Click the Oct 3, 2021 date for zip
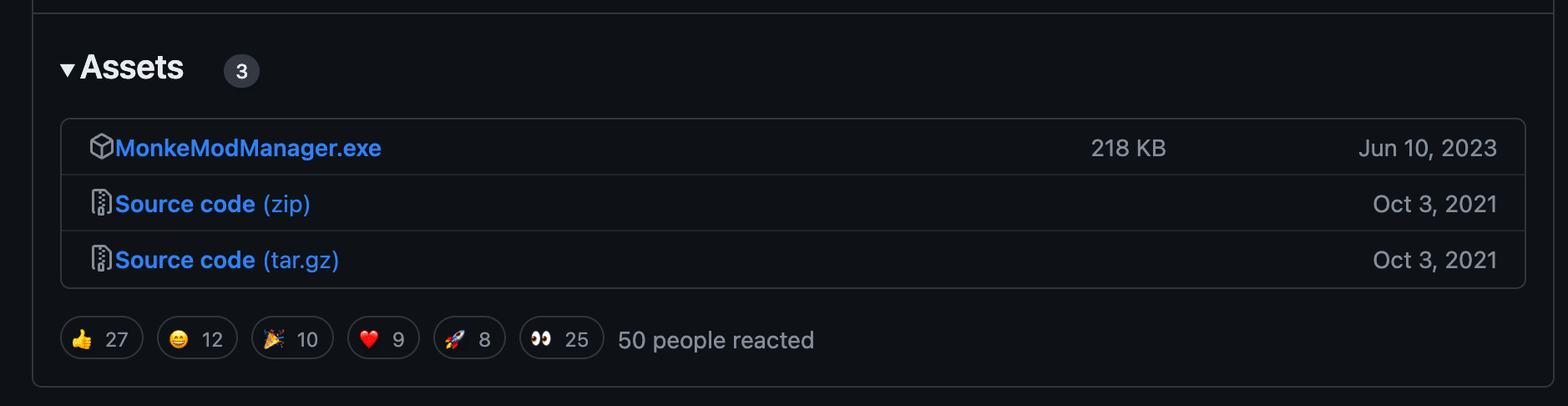Screen dimensions: 1568x406 click(1434, 204)
